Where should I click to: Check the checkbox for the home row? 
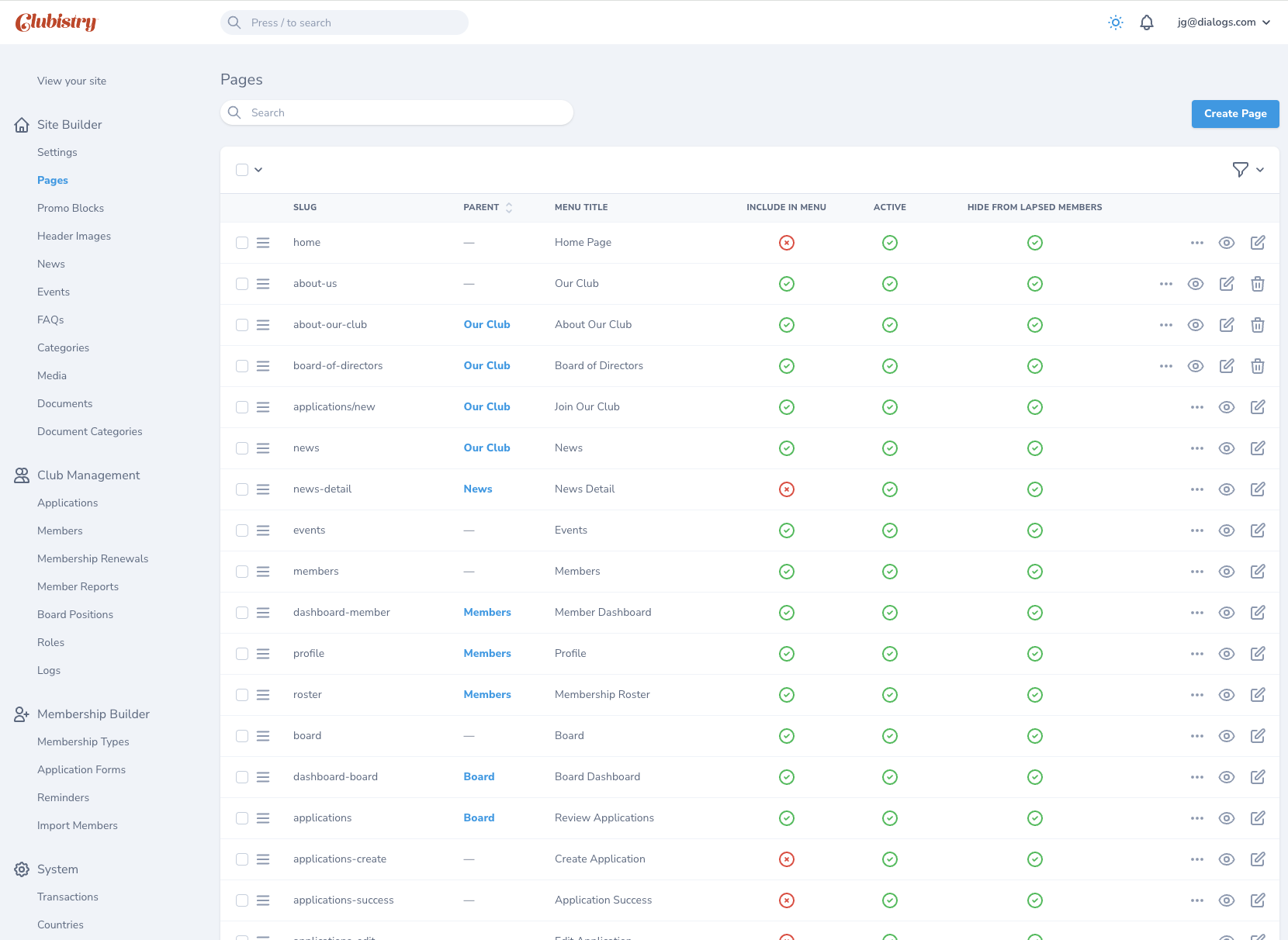coord(242,243)
